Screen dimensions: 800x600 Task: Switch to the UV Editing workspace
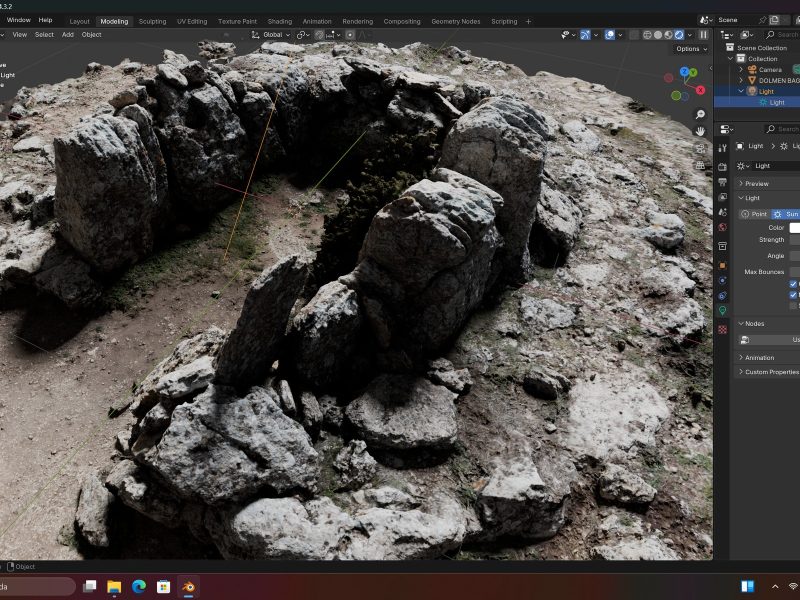[192, 21]
